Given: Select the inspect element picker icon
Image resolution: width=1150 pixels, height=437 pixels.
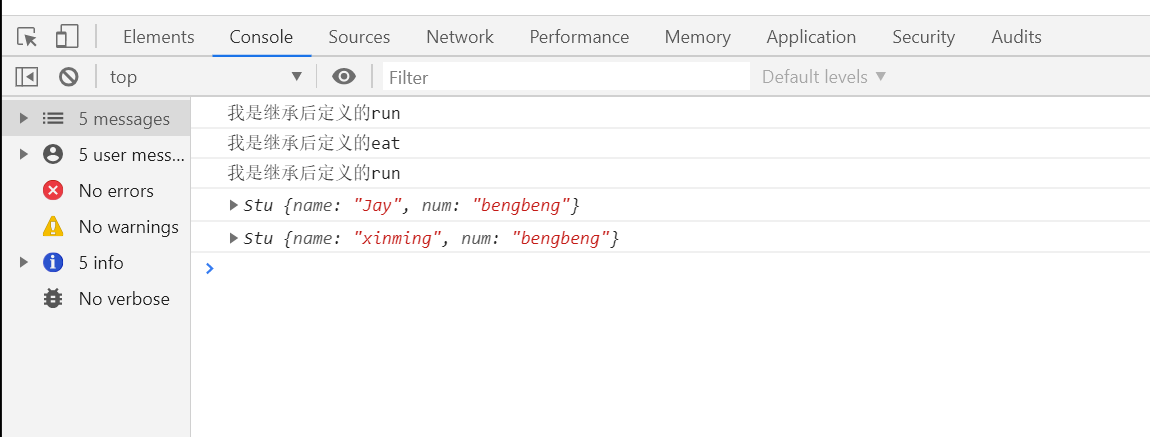Looking at the screenshot, I should 27,37.
